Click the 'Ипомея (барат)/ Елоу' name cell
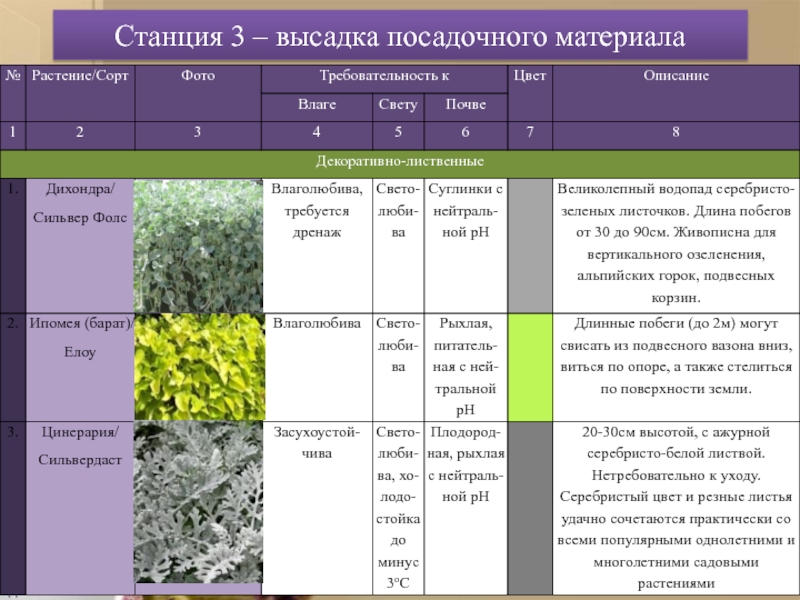The image size is (800, 600). 79,338
